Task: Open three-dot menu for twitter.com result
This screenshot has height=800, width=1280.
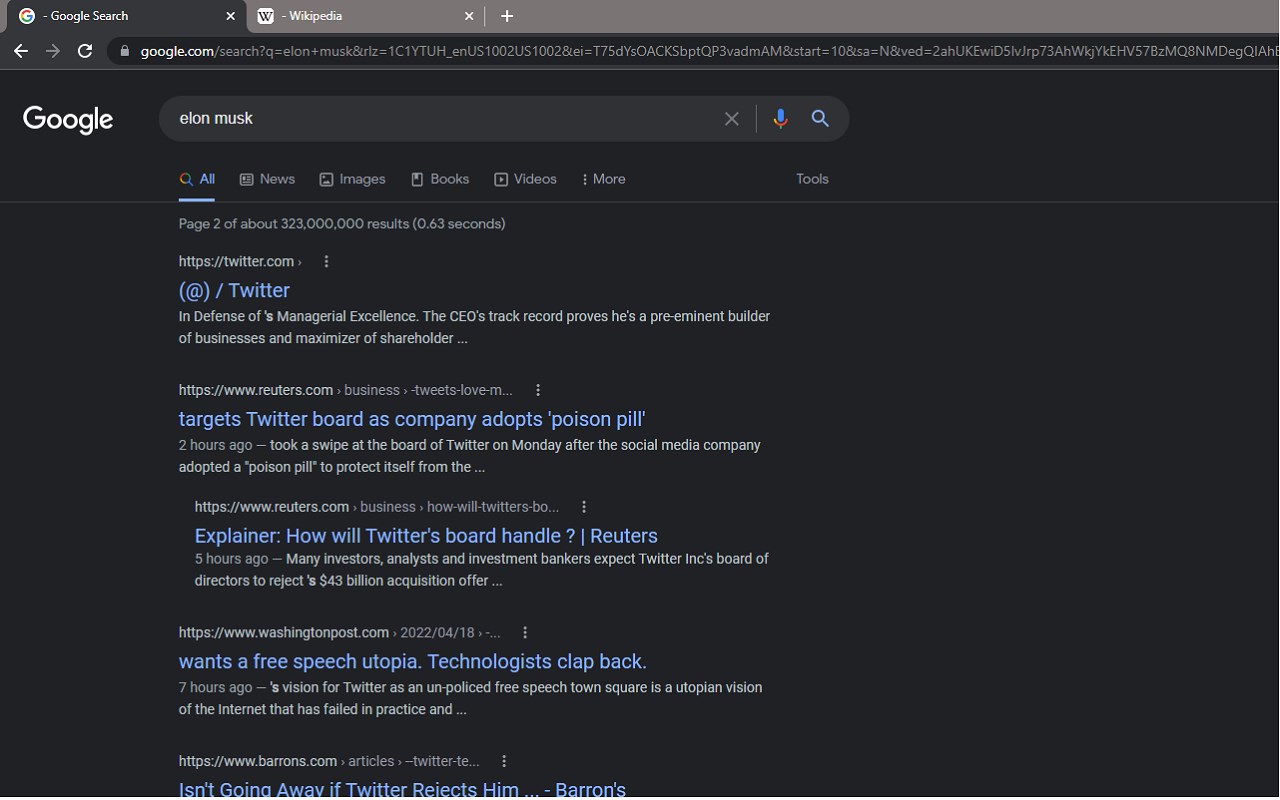Action: (326, 262)
